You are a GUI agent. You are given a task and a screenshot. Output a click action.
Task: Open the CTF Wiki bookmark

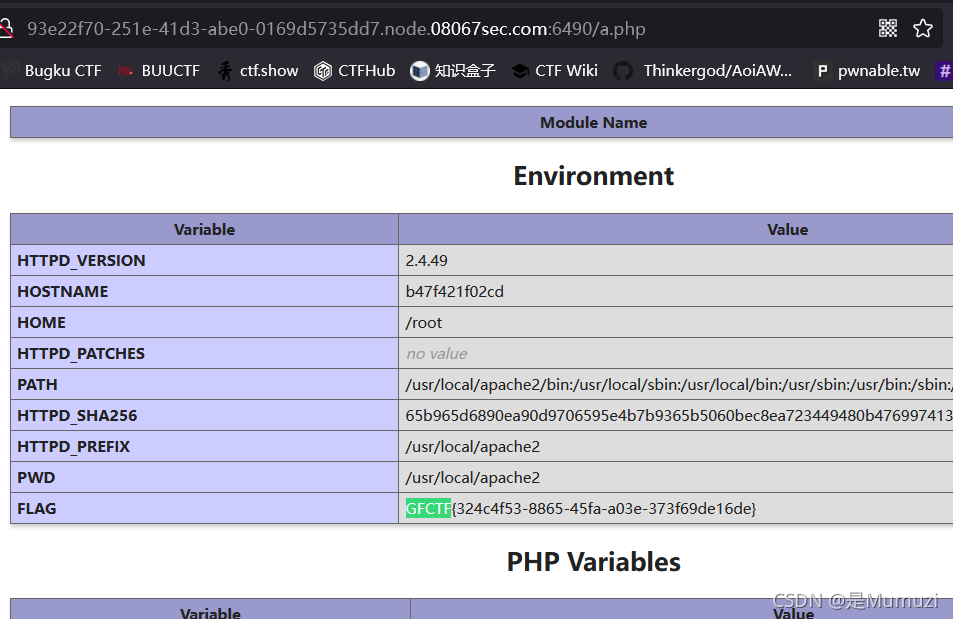click(x=554, y=71)
